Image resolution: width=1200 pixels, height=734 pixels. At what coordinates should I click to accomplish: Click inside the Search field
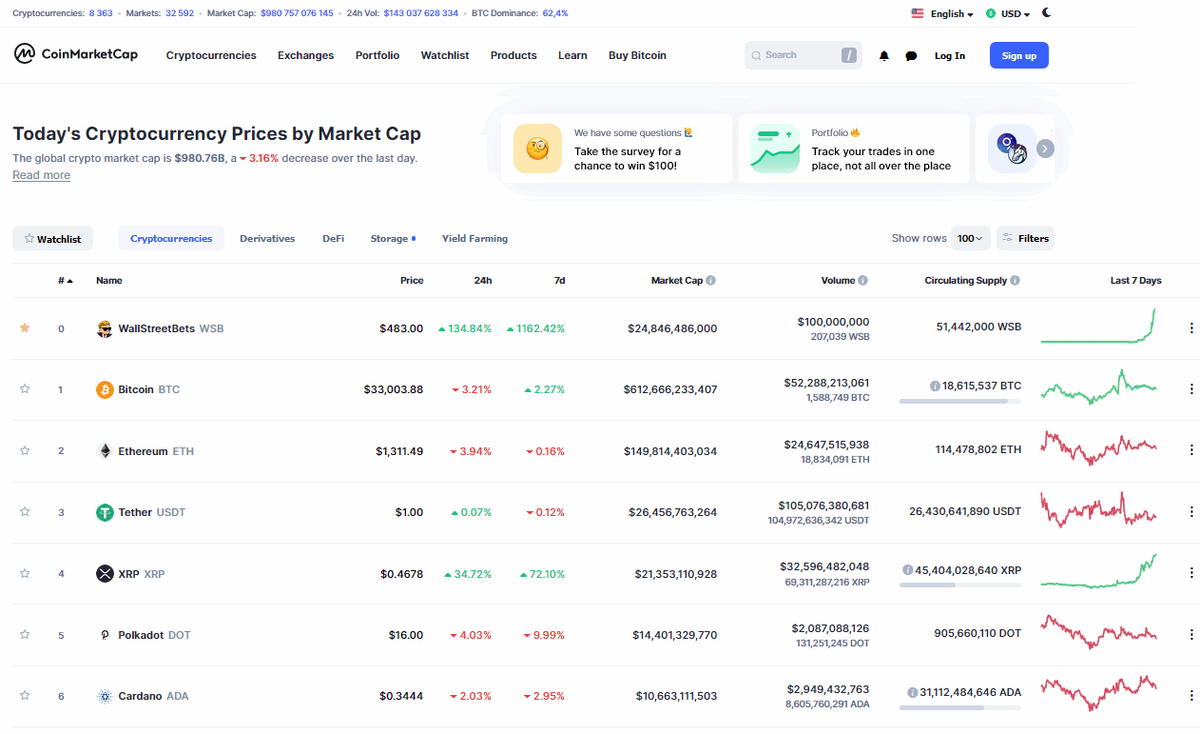pos(803,55)
